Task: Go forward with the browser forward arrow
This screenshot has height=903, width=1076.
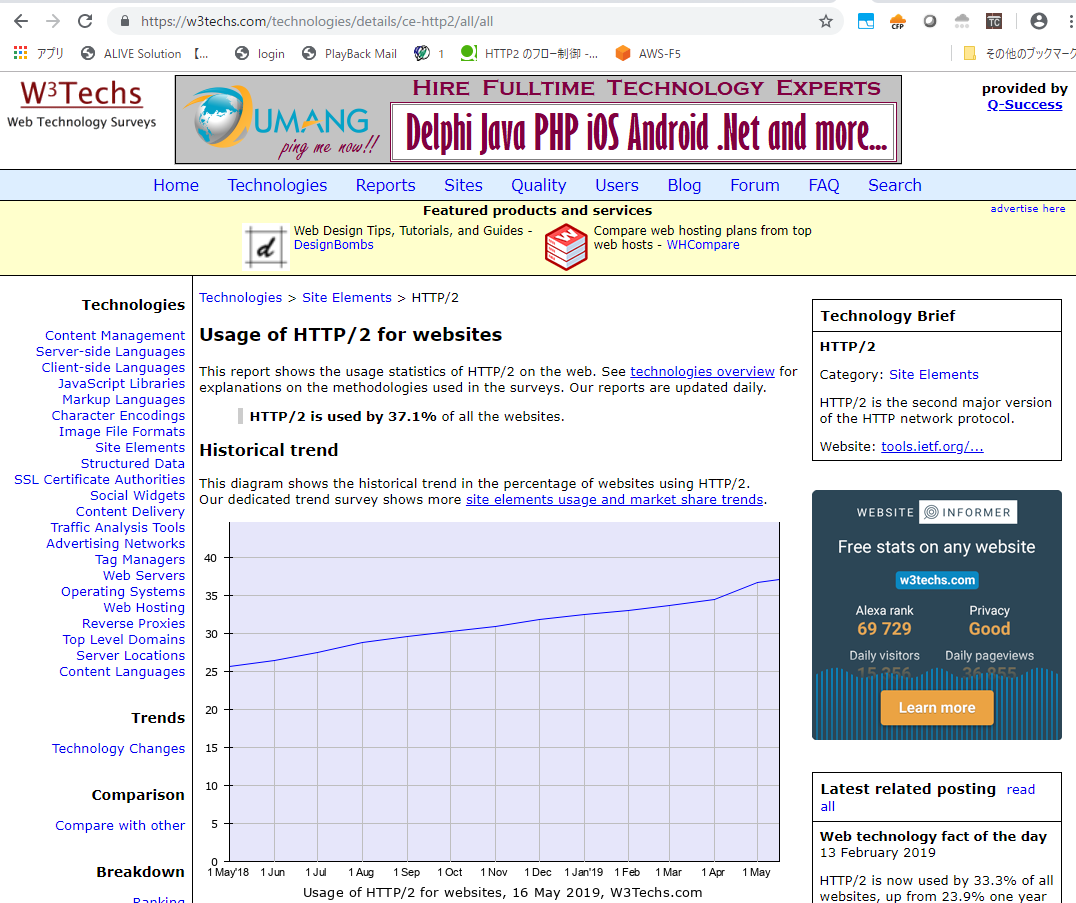Action: click(53, 21)
